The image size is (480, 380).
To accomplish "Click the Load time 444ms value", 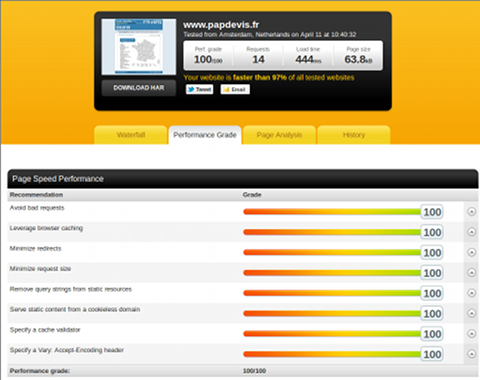I will (308, 59).
